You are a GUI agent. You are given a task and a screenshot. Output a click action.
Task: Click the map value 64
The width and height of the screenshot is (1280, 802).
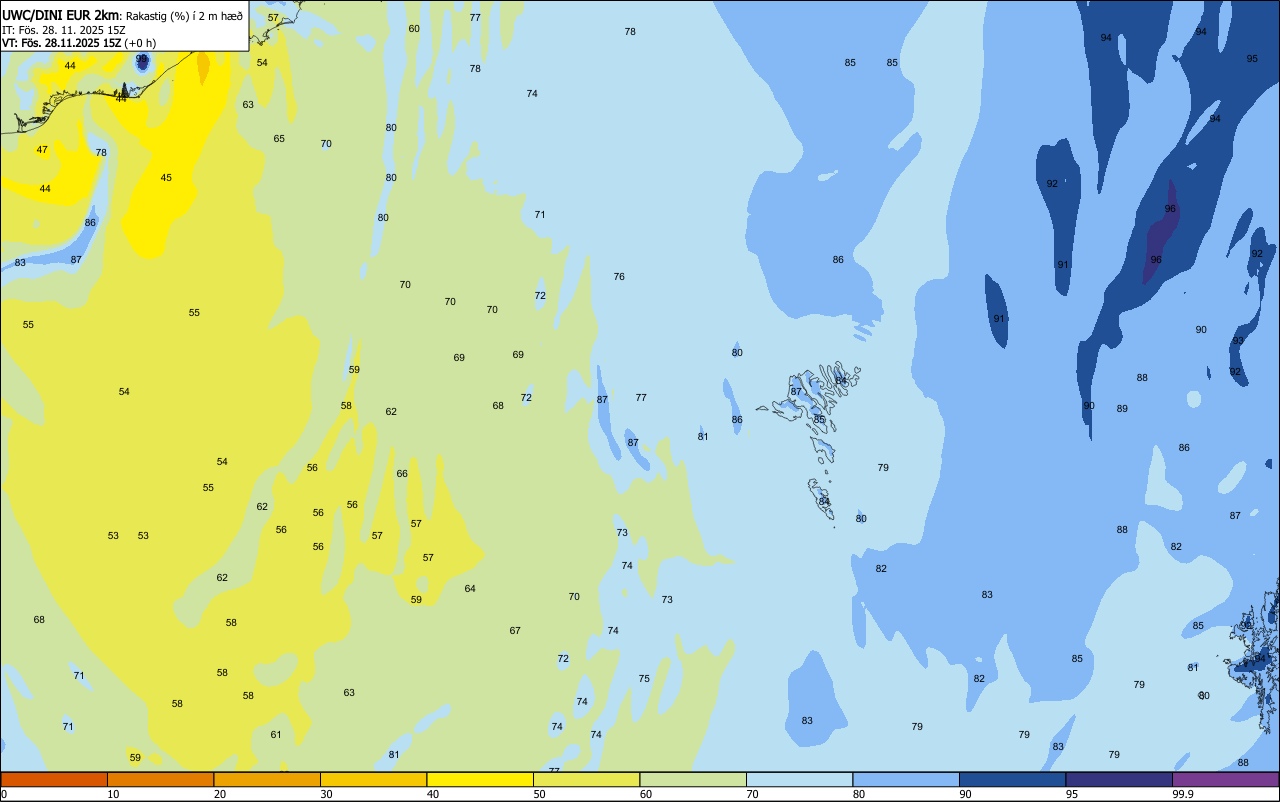(x=470, y=589)
